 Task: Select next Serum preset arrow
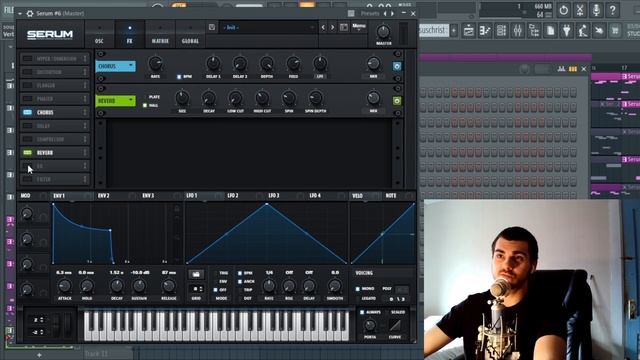click(x=333, y=27)
